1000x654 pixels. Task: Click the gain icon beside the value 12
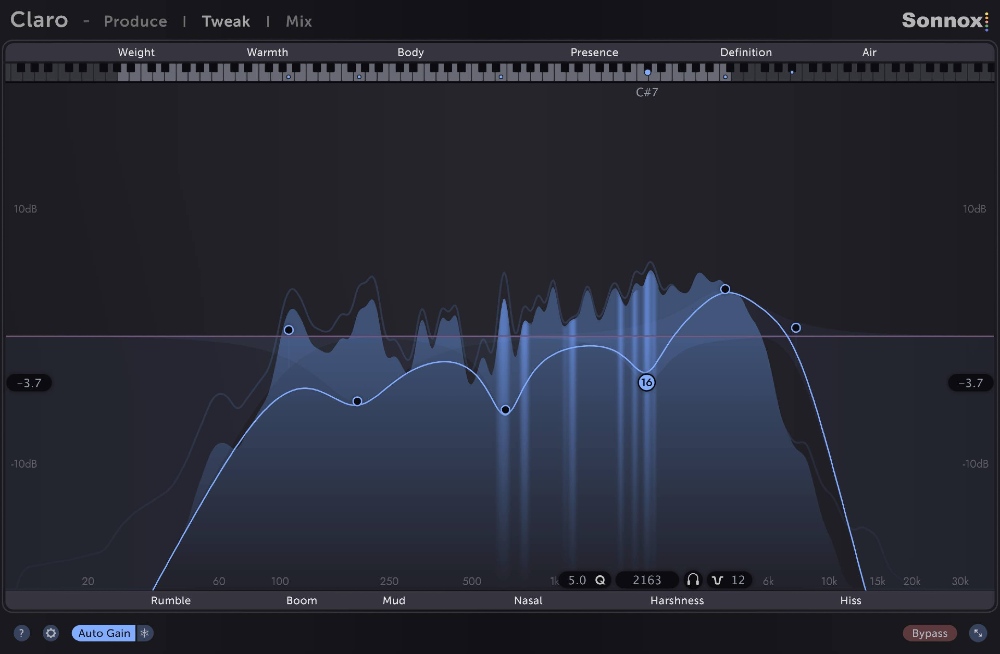[717, 580]
